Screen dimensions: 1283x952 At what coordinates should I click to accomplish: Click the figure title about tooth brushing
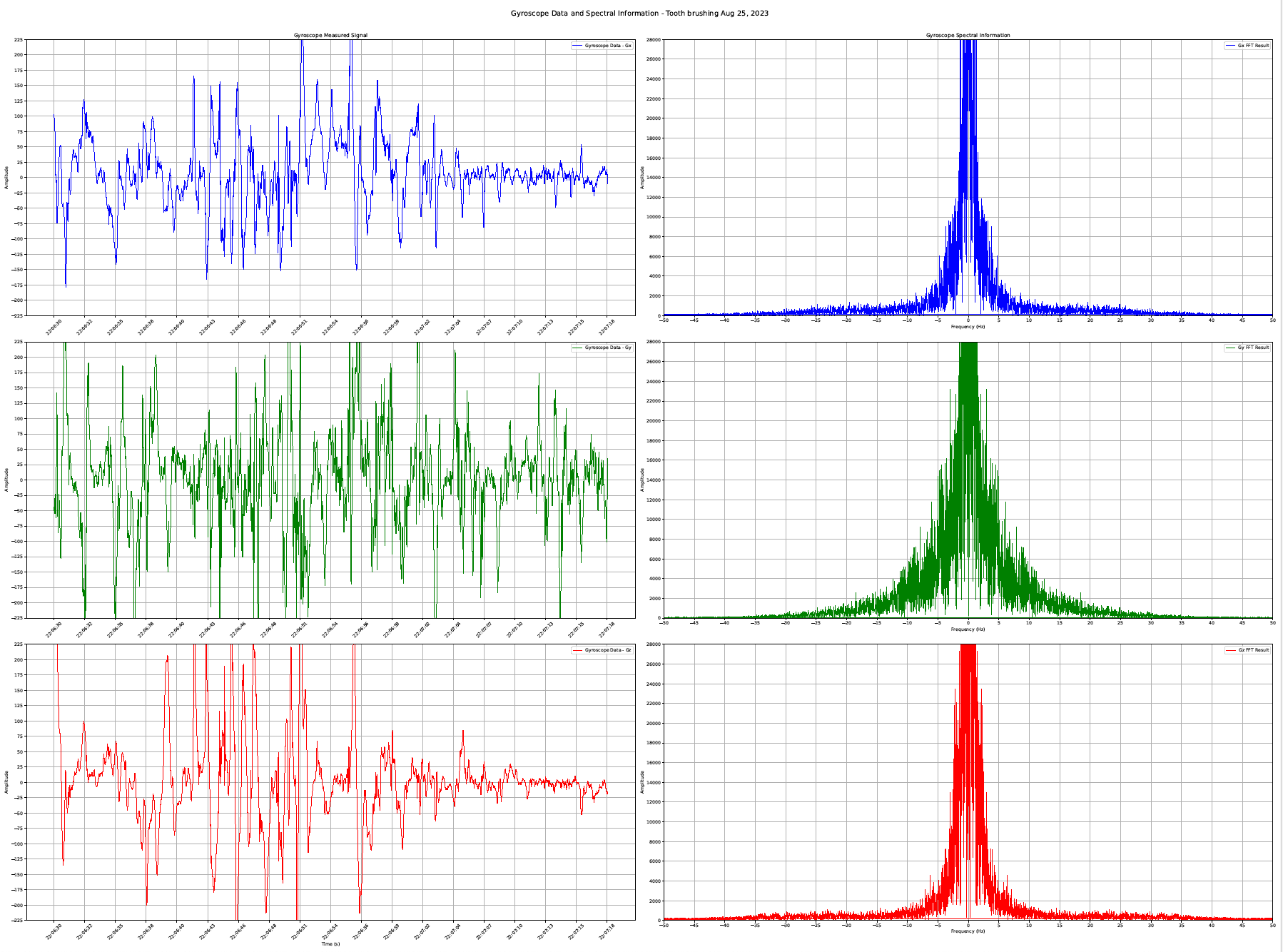pos(639,14)
